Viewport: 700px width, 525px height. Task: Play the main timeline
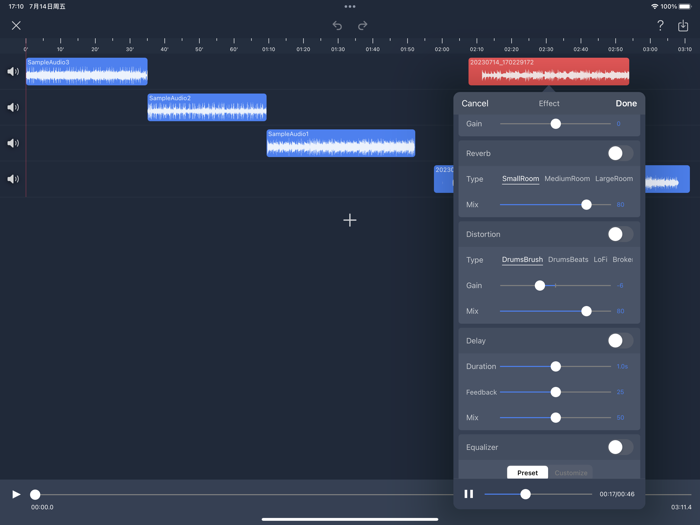coord(16,494)
